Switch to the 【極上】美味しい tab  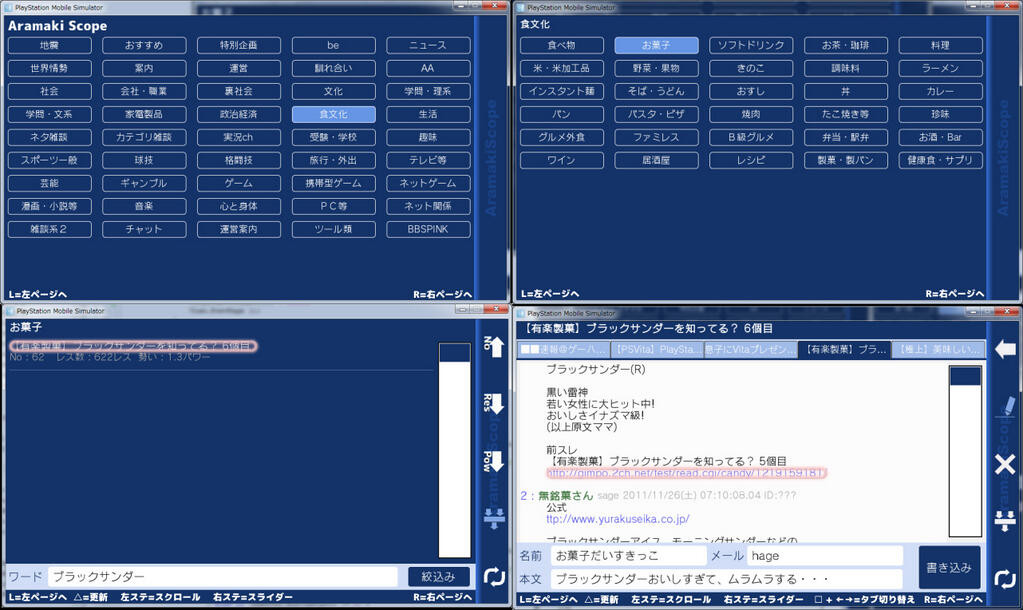tap(938, 350)
